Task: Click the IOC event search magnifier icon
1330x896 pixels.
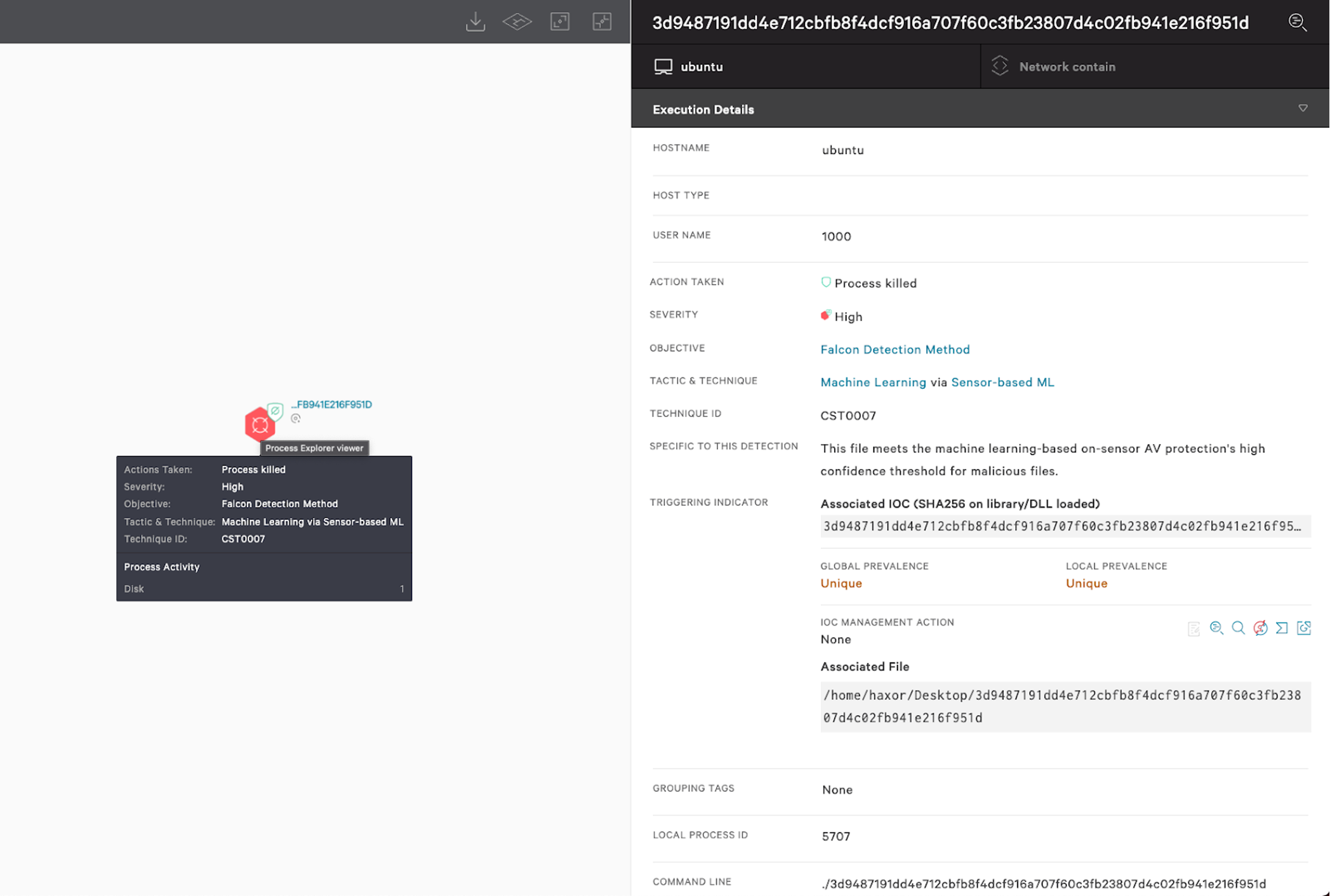Action: point(1216,628)
